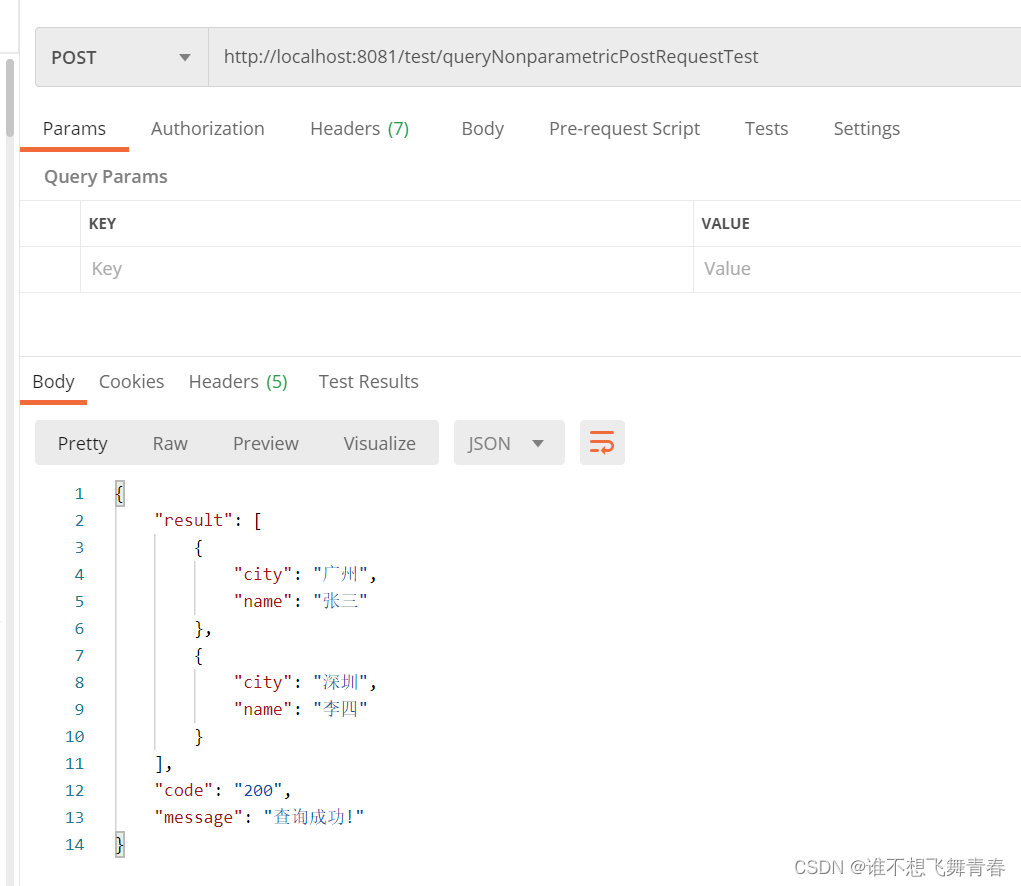
Task: Open the Pre-request Script tab
Action: point(624,129)
